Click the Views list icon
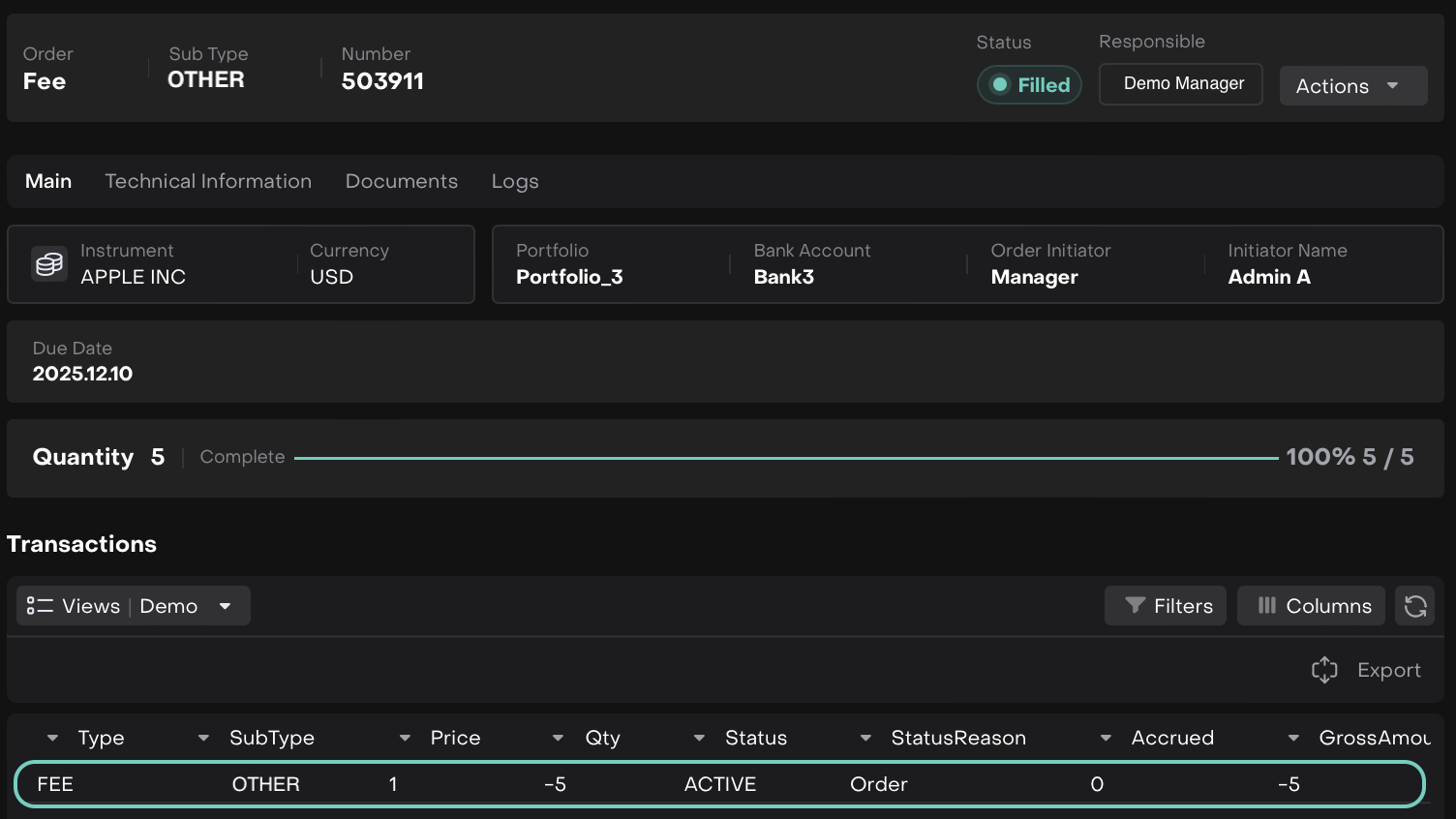The width and height of the screenshot is (1456, 819). click(x=40, y=606)
